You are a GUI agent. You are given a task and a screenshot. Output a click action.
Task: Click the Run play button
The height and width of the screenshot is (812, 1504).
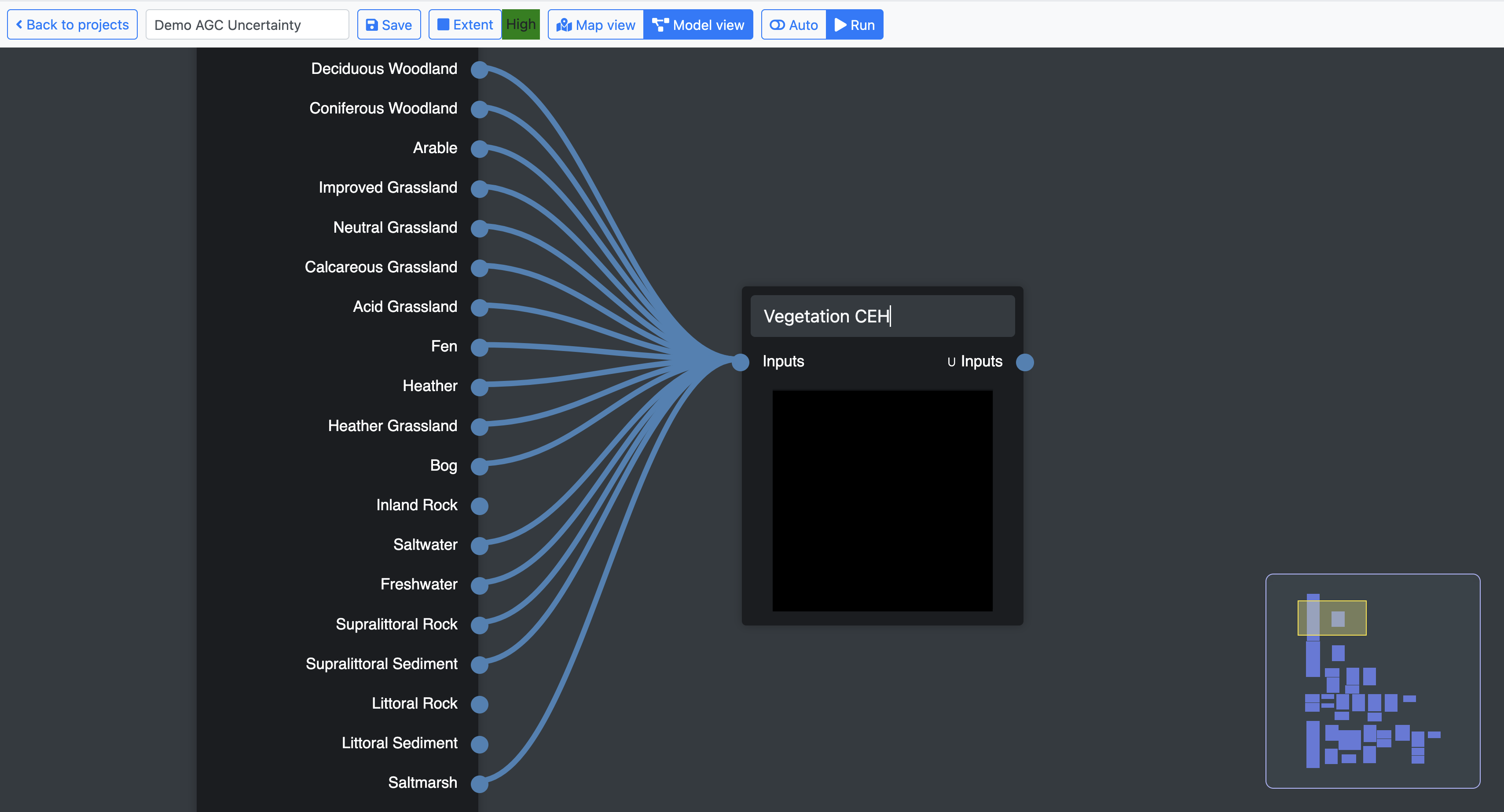[854, 25]
